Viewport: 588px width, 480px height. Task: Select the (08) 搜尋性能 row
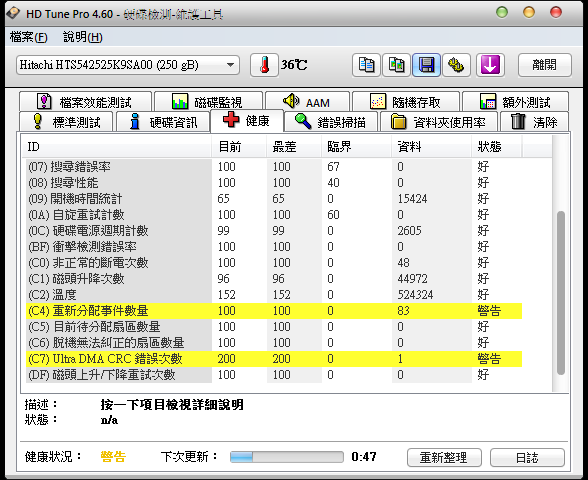[x=274, y=183]
